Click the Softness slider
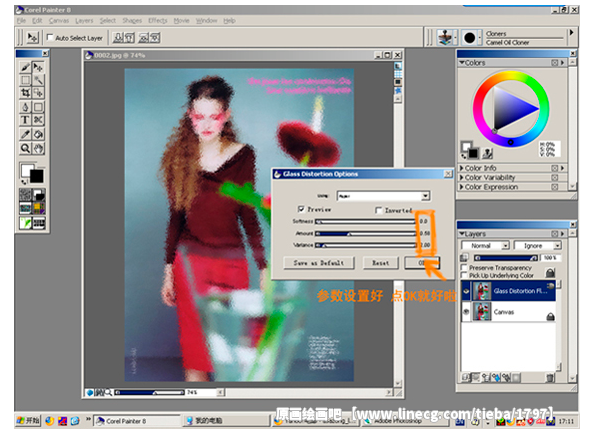 coord(365,221)
